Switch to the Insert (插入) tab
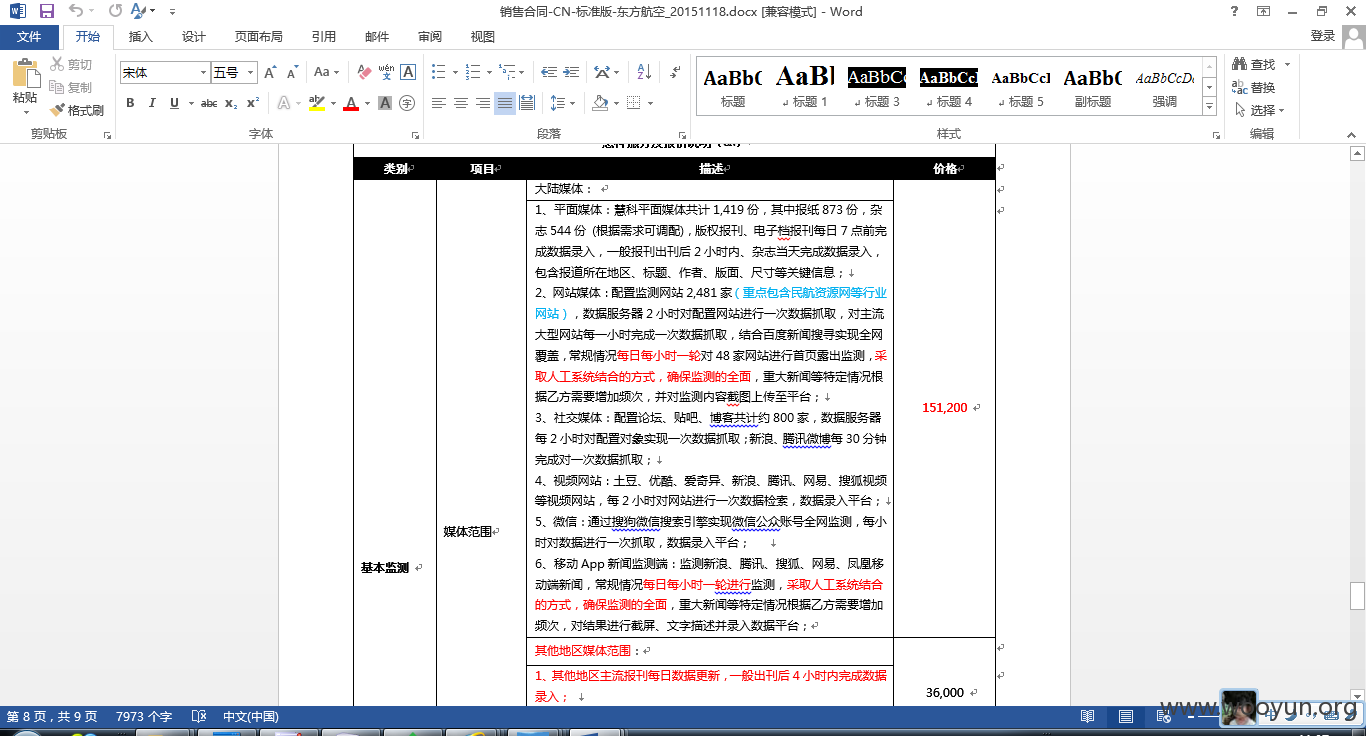Viewport: 1366px width, 736px height. [141, 37]
